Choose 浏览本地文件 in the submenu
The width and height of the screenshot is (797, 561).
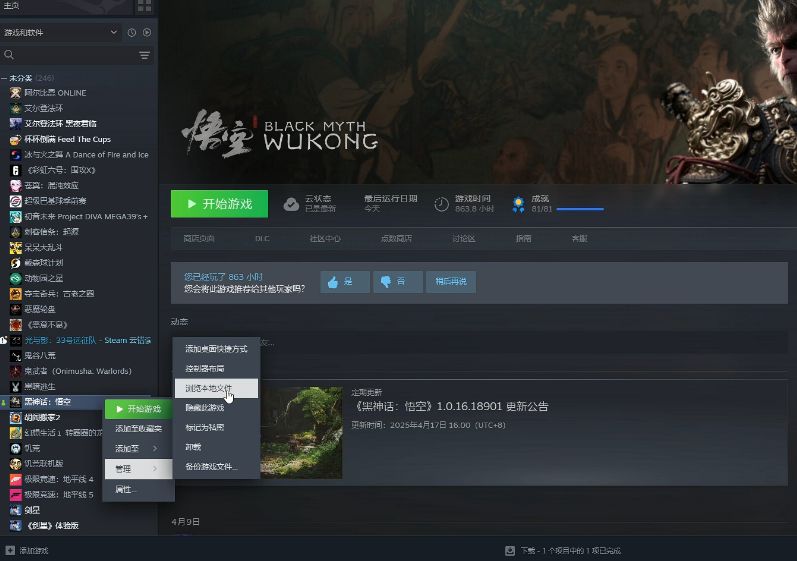coord(217,388)
